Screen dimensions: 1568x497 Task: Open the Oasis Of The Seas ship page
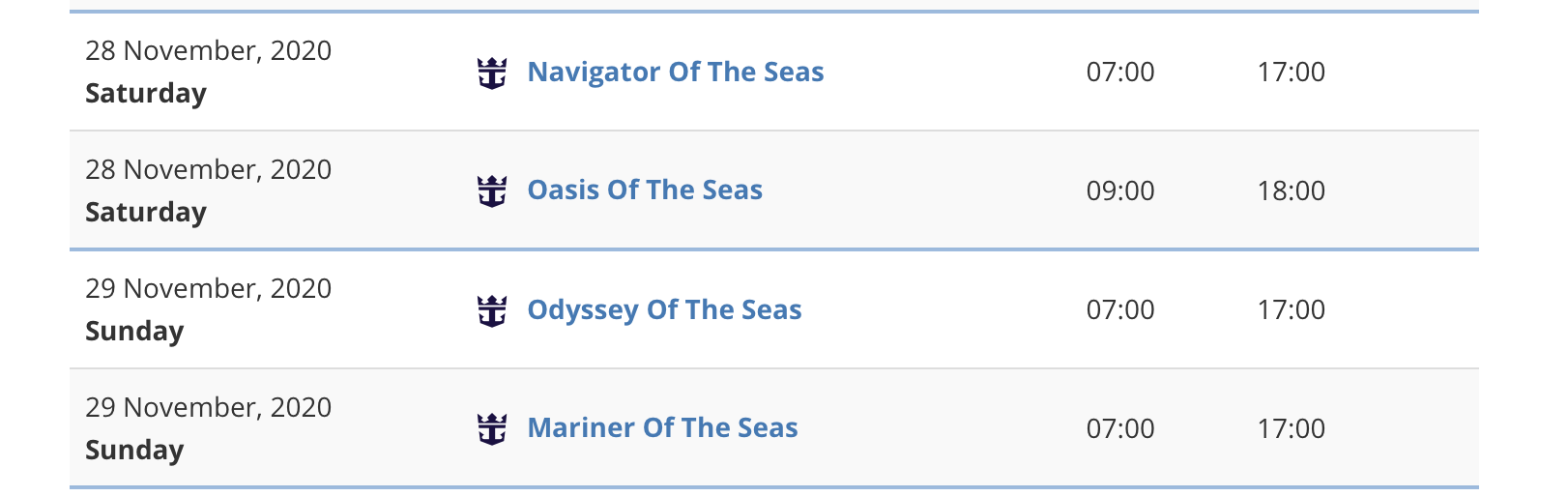click(645, 190)
